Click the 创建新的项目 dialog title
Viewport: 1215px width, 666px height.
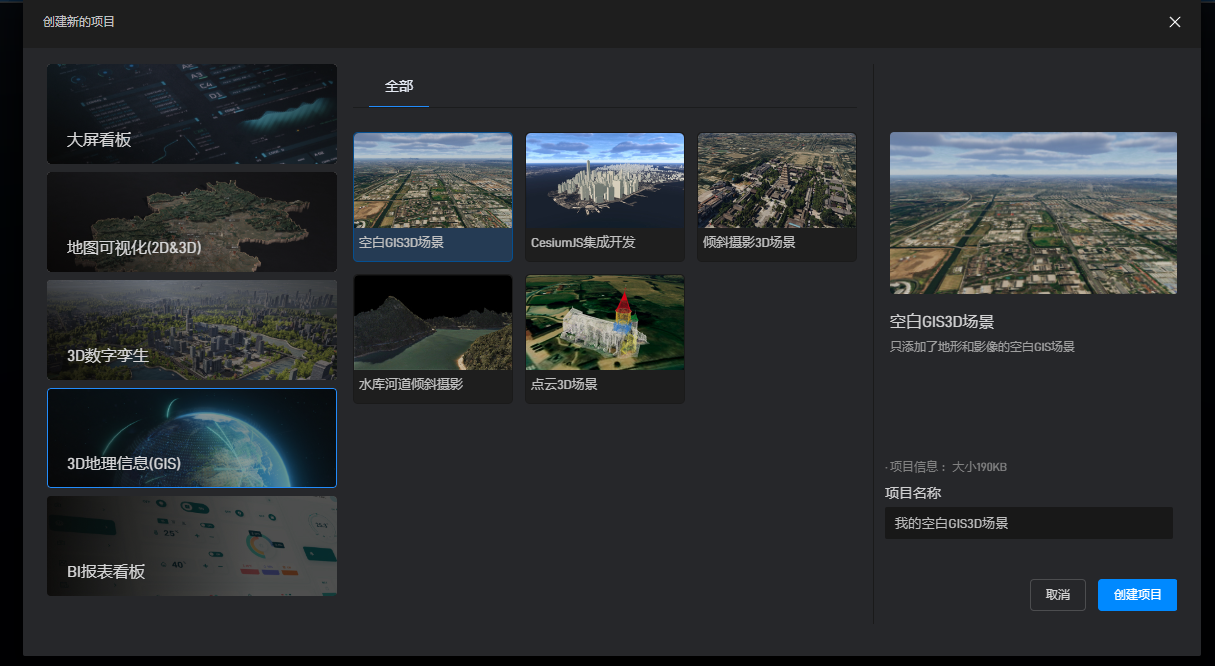[x=79, y=22]
